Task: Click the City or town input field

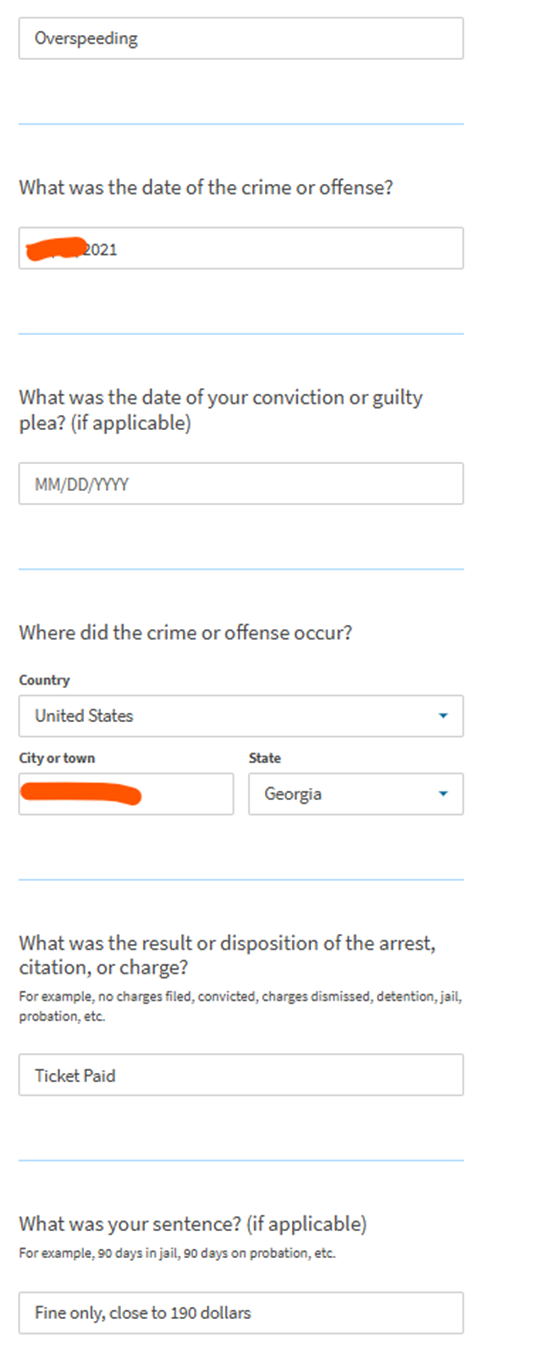Action: (126, 794)
